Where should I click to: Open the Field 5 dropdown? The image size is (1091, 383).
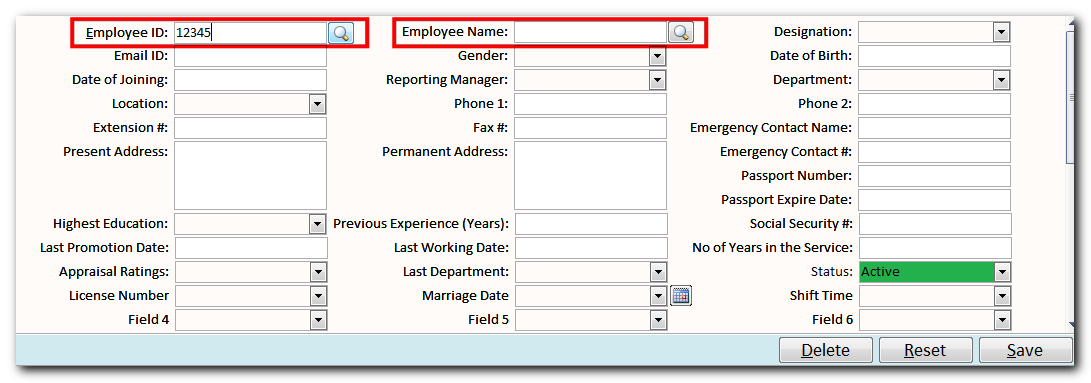tap(658, 320)
